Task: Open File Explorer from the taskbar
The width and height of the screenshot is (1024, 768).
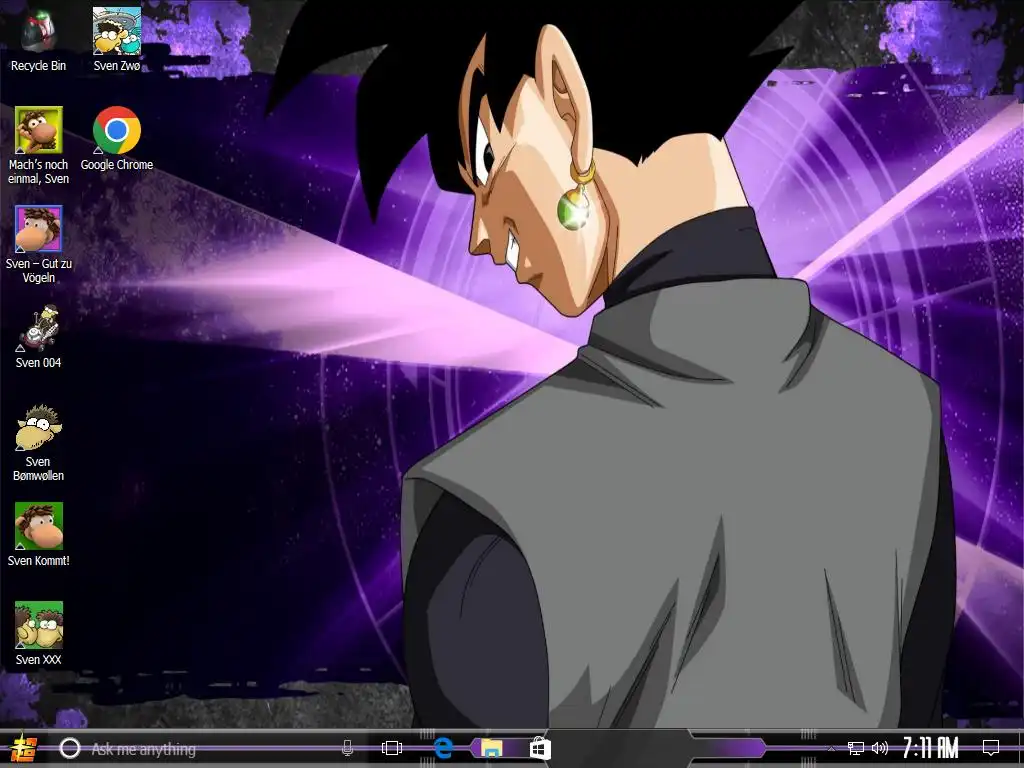Action: coord(492,748)
